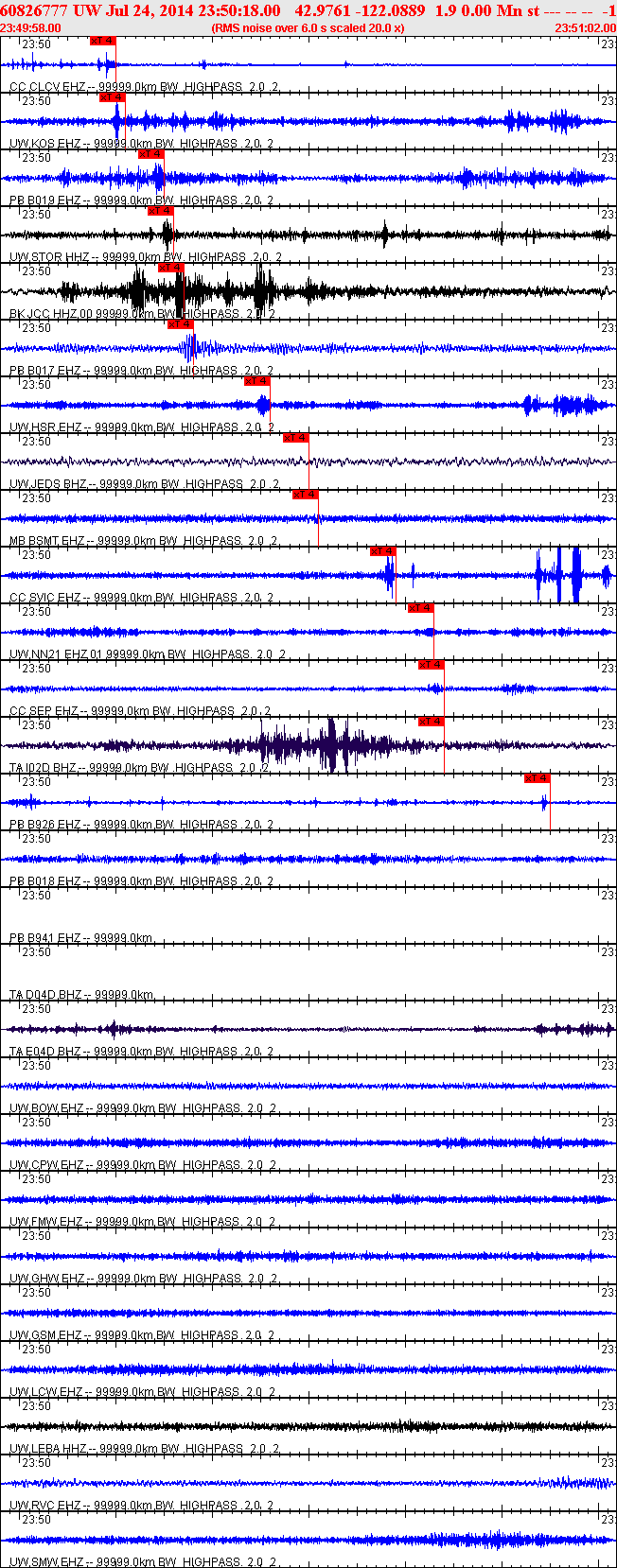
Task: Click the 'BK.JCC.HHZ.00' station label
Action: [51, 314]
